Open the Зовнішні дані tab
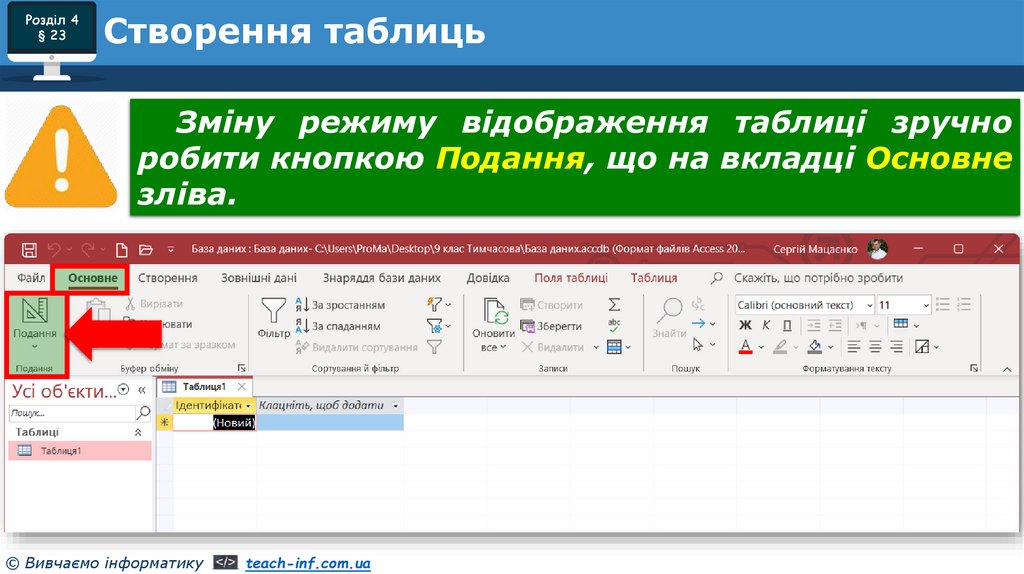 point(259,278)
